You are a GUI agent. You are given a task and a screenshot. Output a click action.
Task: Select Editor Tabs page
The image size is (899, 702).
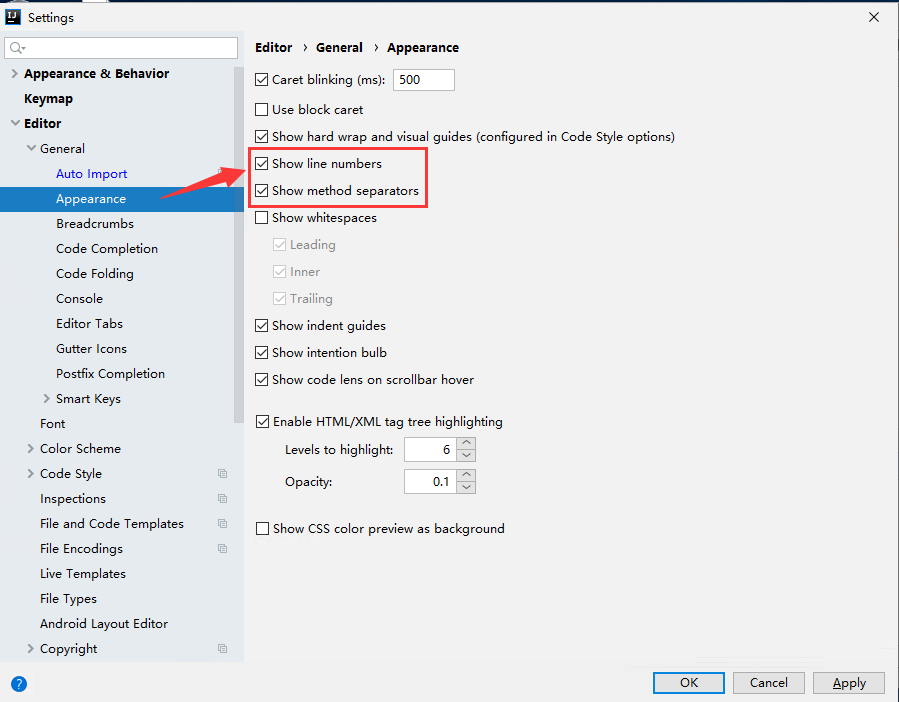[89, 323]
